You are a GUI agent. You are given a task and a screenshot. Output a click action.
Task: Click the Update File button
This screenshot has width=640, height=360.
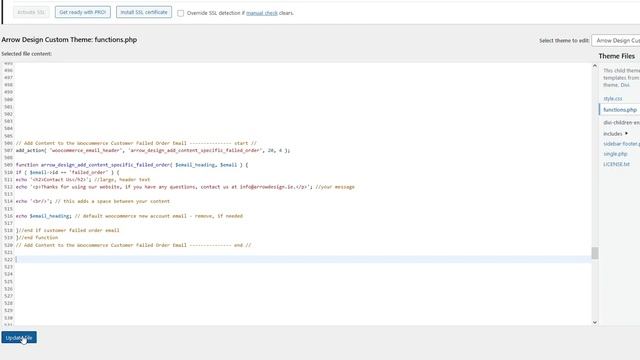pyautogui.click(x=19, y=338)
